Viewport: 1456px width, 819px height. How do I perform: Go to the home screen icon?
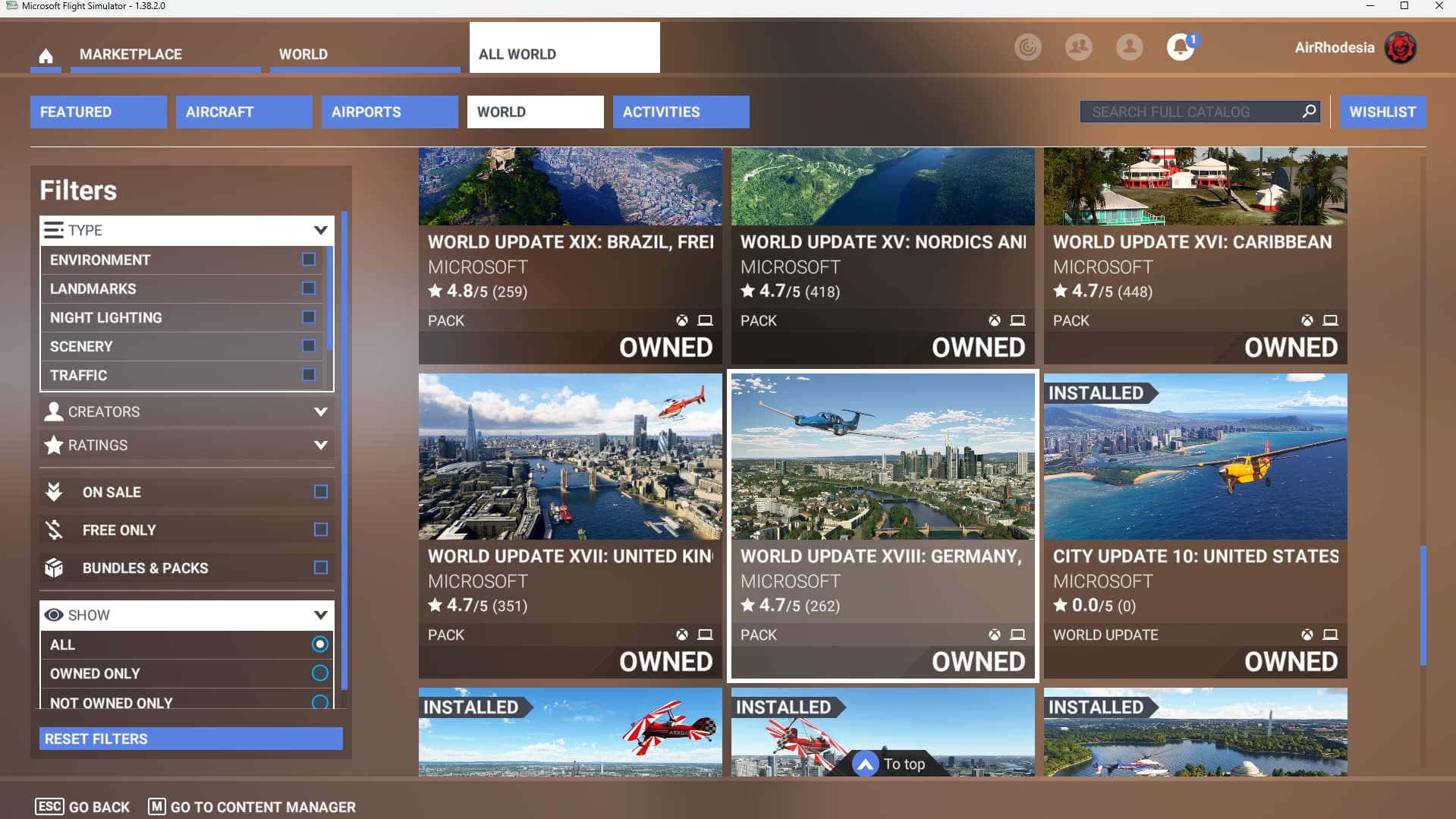46,55
